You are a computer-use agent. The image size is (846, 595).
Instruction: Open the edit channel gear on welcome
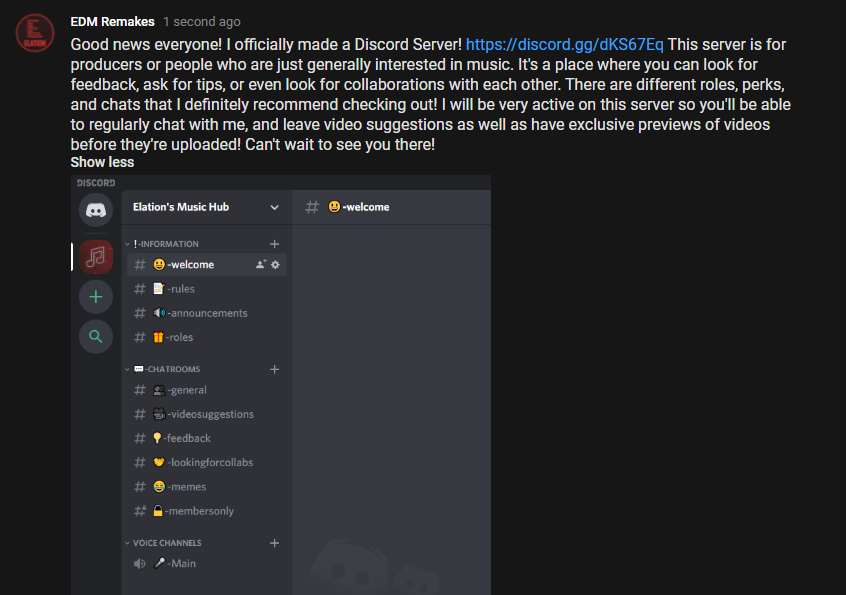(276, 264)
